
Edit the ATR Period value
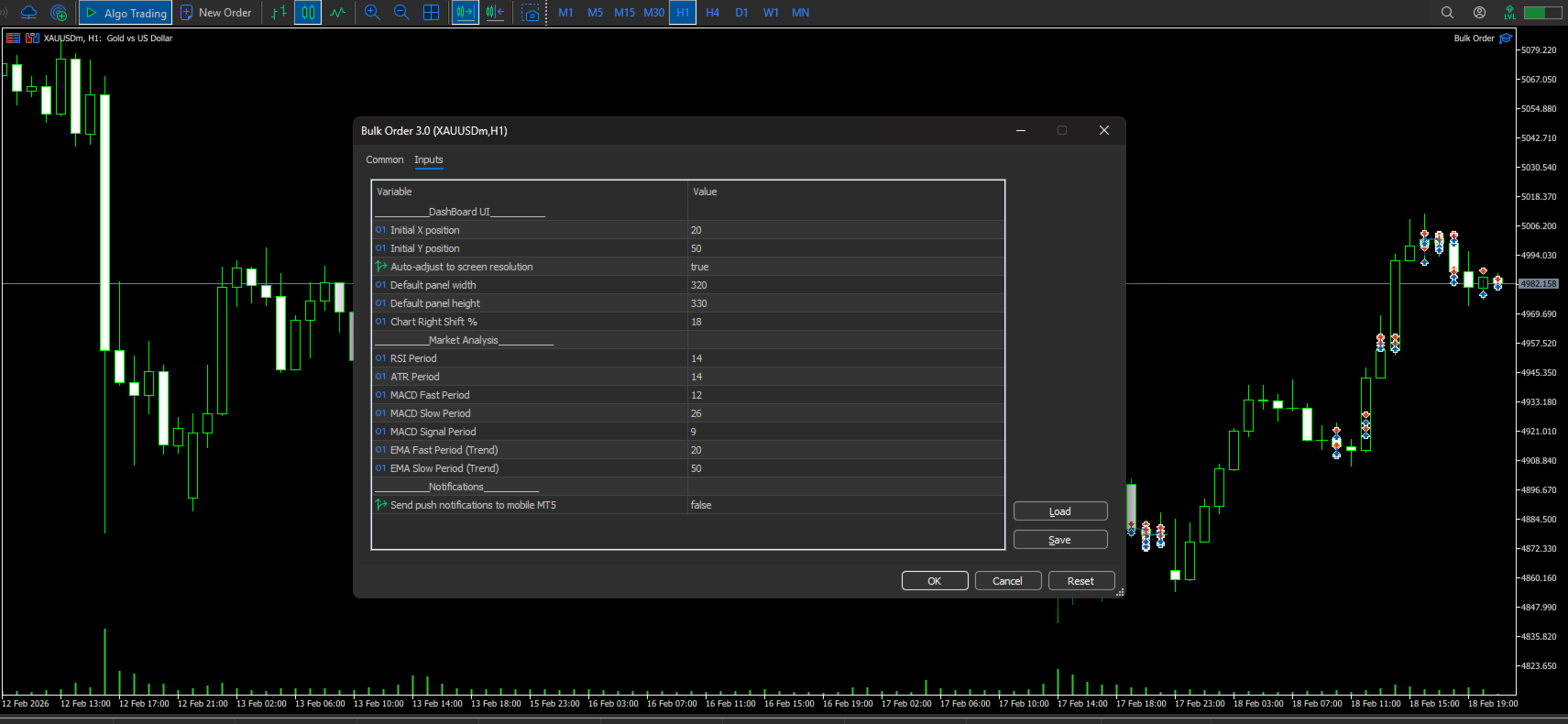846,377
